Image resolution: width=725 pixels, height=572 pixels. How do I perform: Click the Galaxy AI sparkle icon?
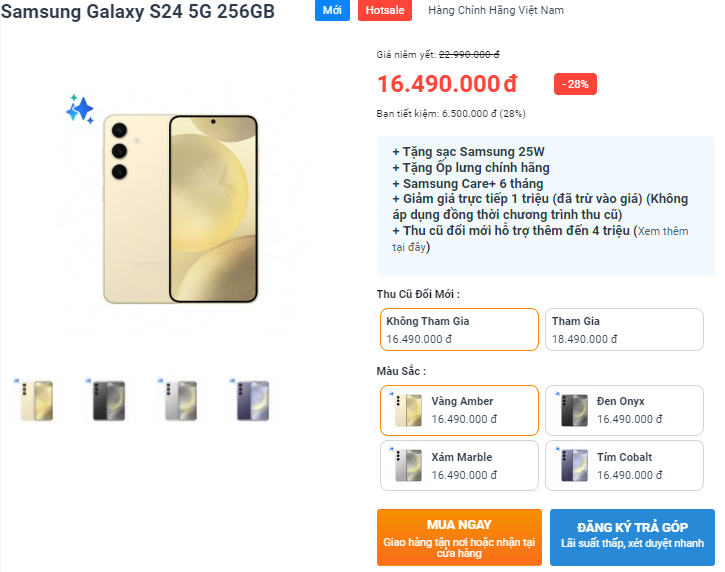coord(80,108)
